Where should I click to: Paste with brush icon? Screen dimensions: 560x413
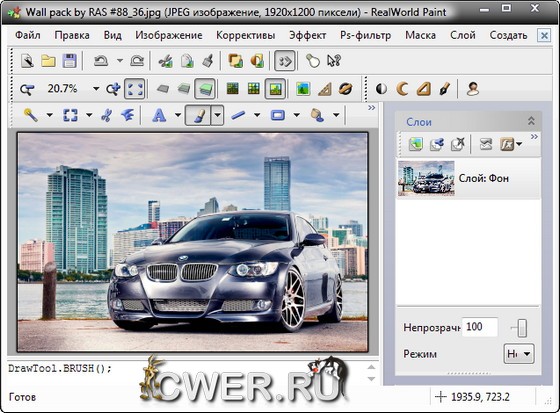click(208, 60)
